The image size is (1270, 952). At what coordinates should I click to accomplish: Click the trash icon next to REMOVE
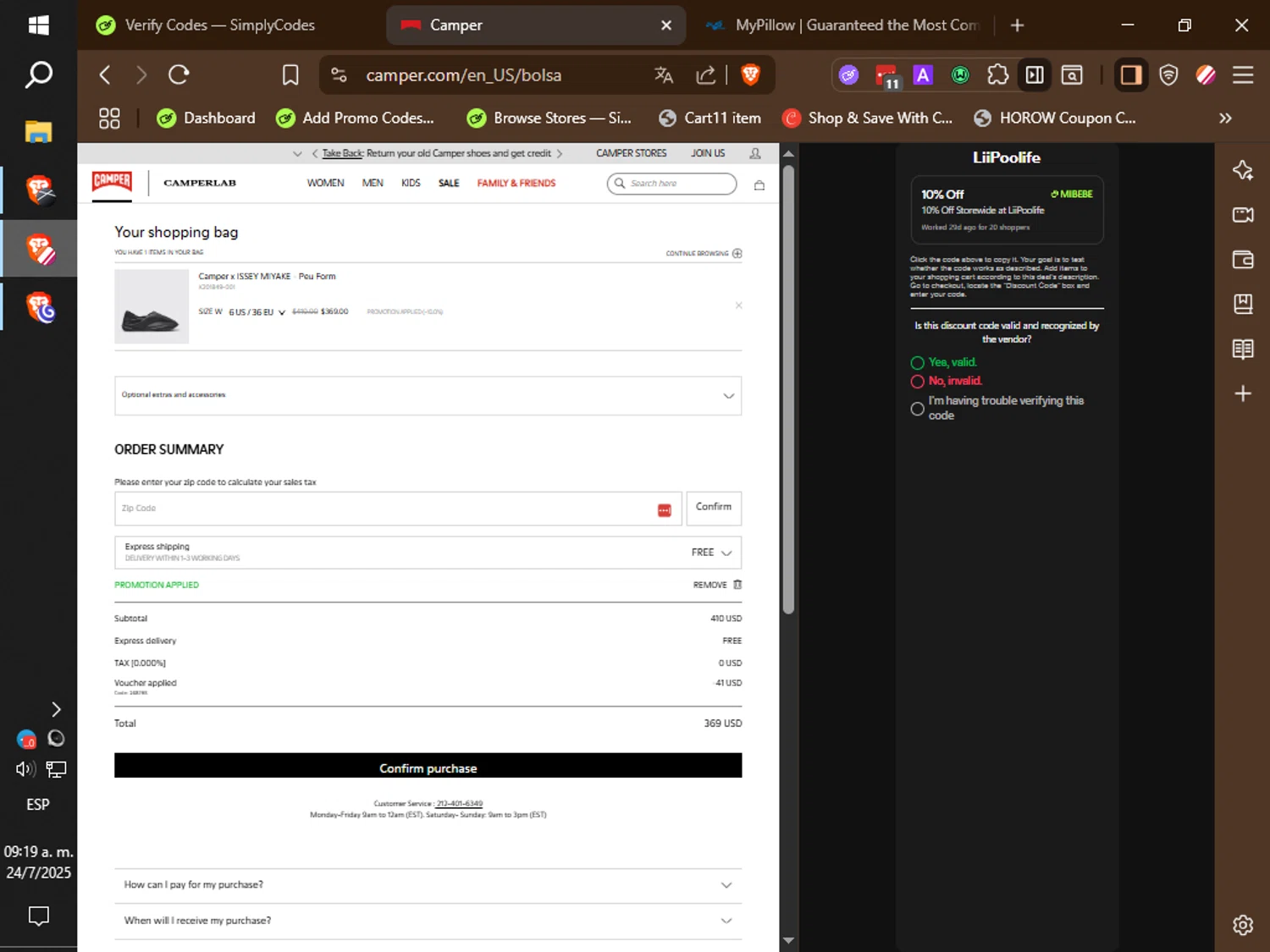pos(737,585)
